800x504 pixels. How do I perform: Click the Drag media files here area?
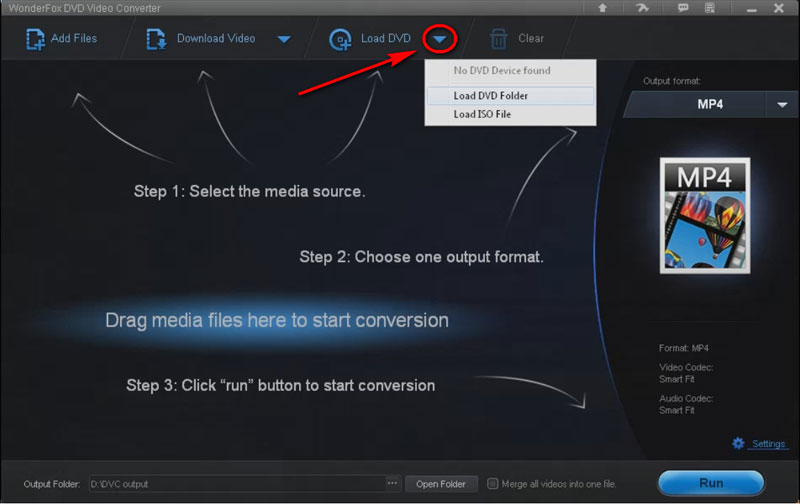(x=277, y=320)
